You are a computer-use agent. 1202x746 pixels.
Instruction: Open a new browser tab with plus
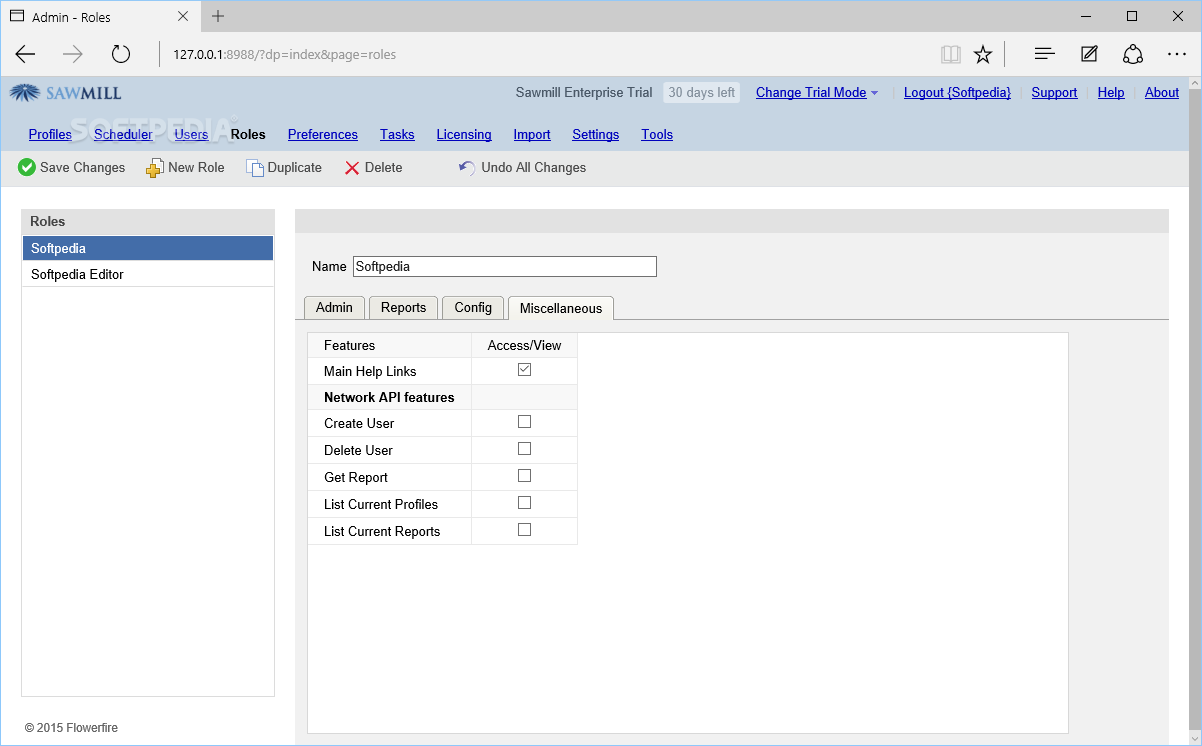pyautogui.click(x=218, y=16)
